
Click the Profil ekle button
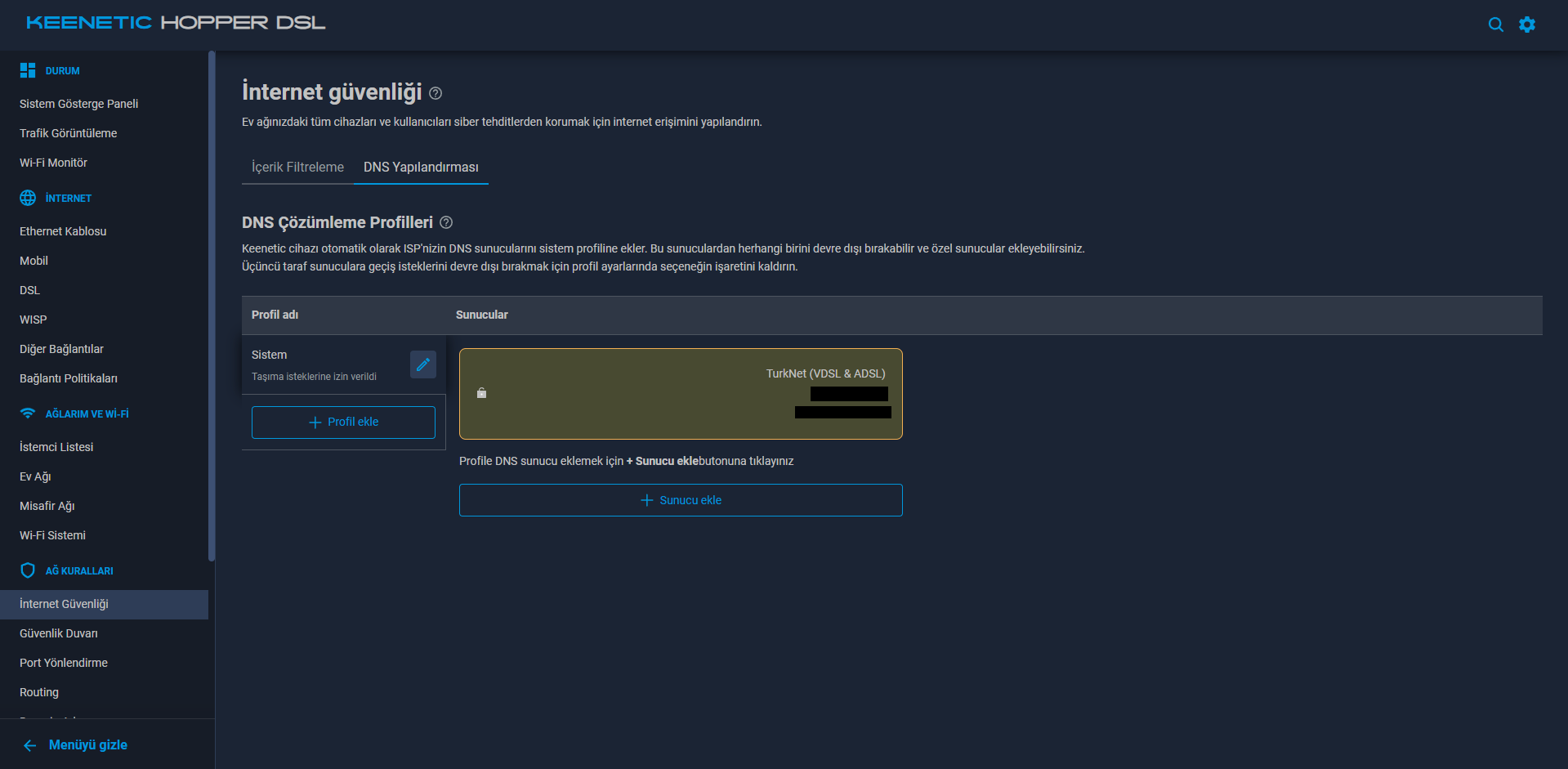coord(343,423)
